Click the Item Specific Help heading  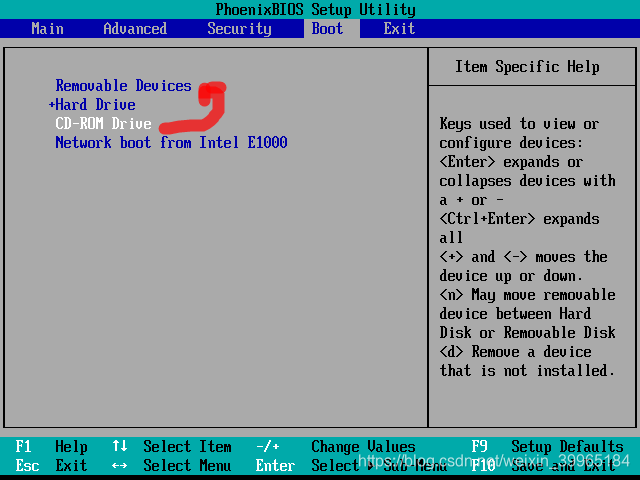click(x=527, y=67)
